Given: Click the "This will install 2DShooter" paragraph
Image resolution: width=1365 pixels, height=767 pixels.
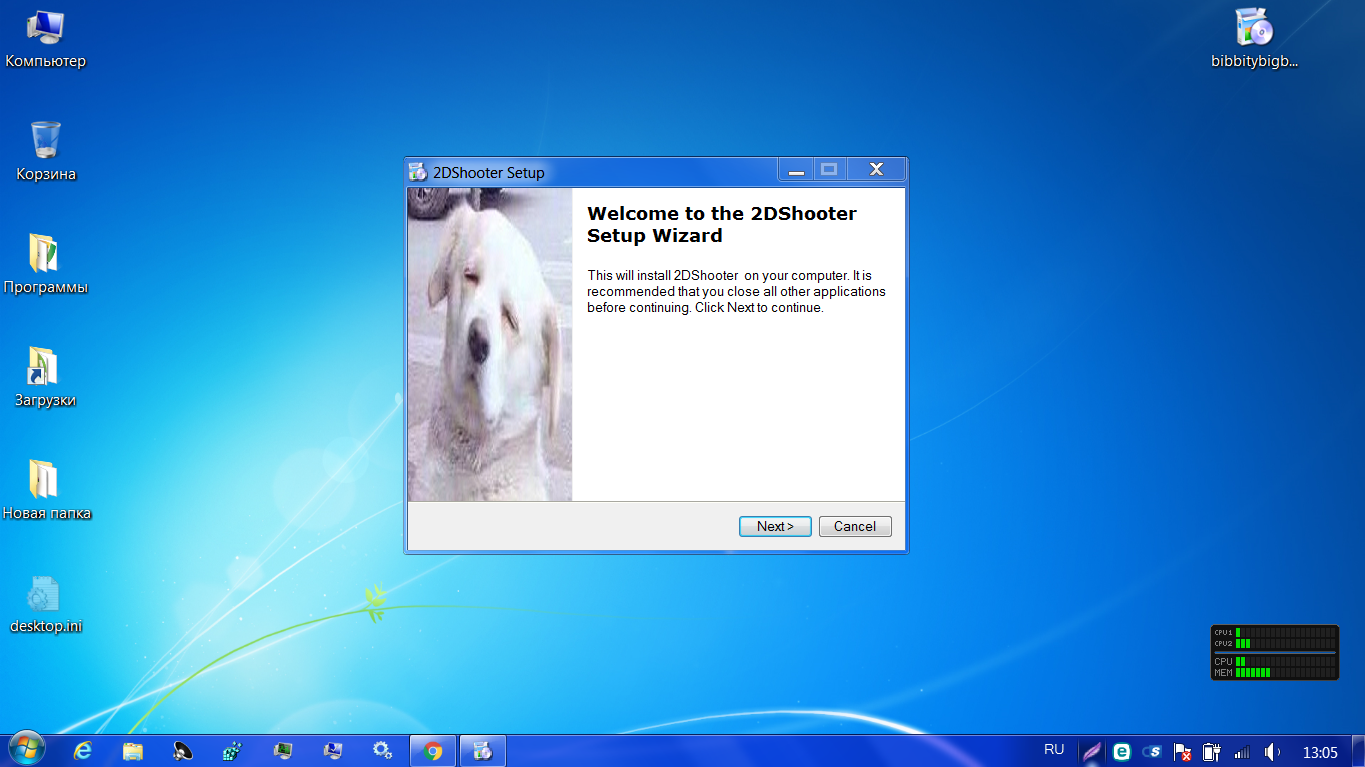Looking at the screenshot, I should pyautogui.click(x=736, y=291).
